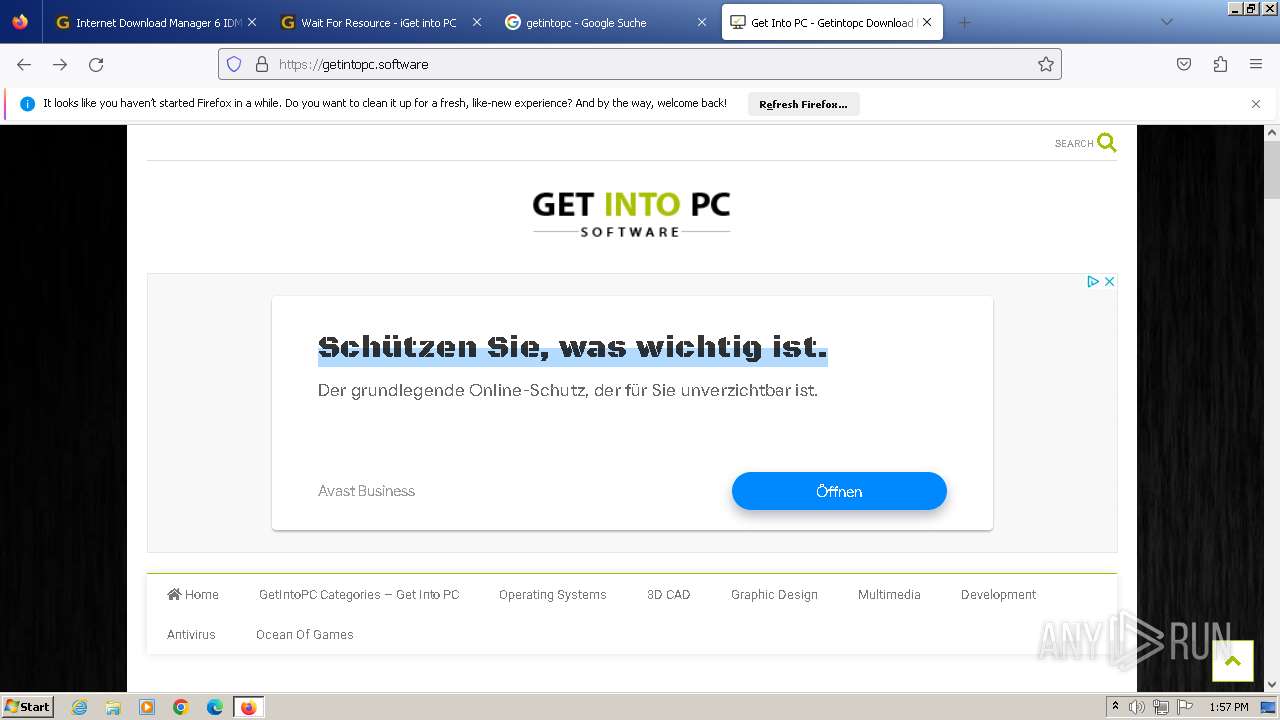Dismiss the Refresh Firefox notification bar

pyautogui.click(x=1256, y=104)
